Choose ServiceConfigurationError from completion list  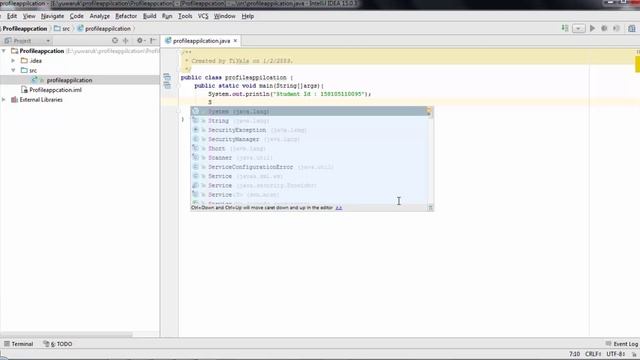[309, 167]
